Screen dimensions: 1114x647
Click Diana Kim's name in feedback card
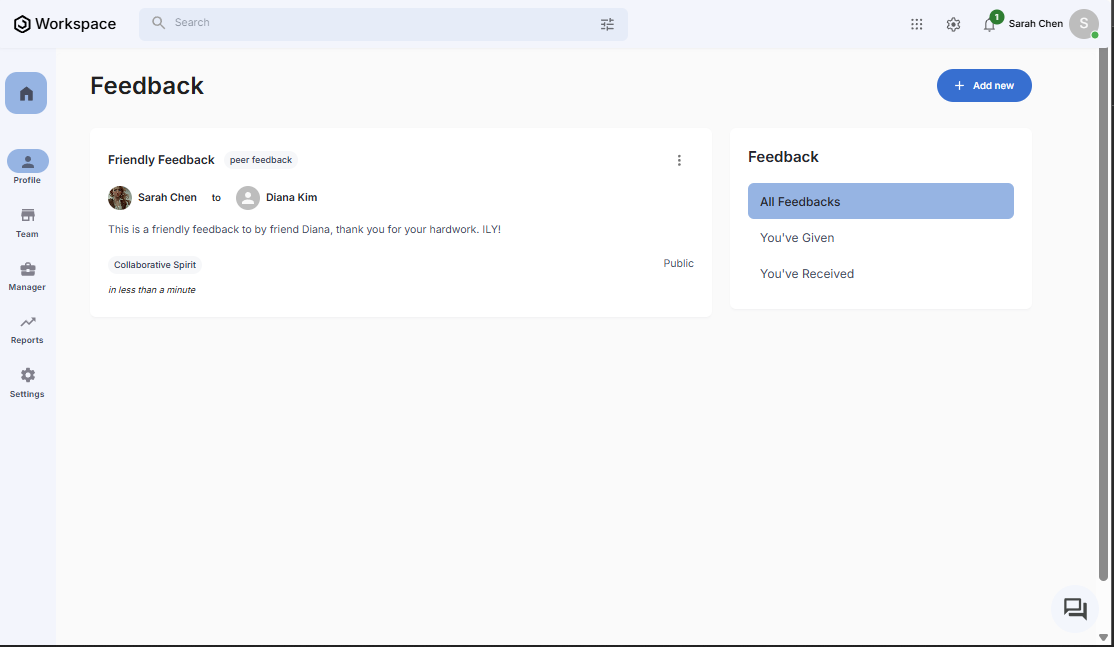pyautogui.click(x=291, y=198)
